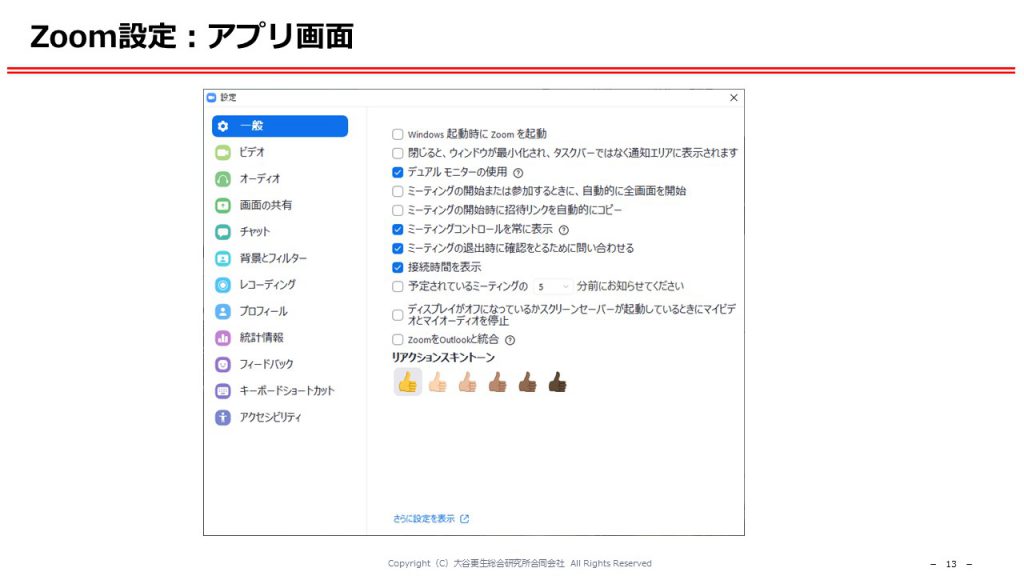Screen dimensions: 1024x576
Task: Click the 統計情報 bar chart icon
Action: click(x=223, y=338)
